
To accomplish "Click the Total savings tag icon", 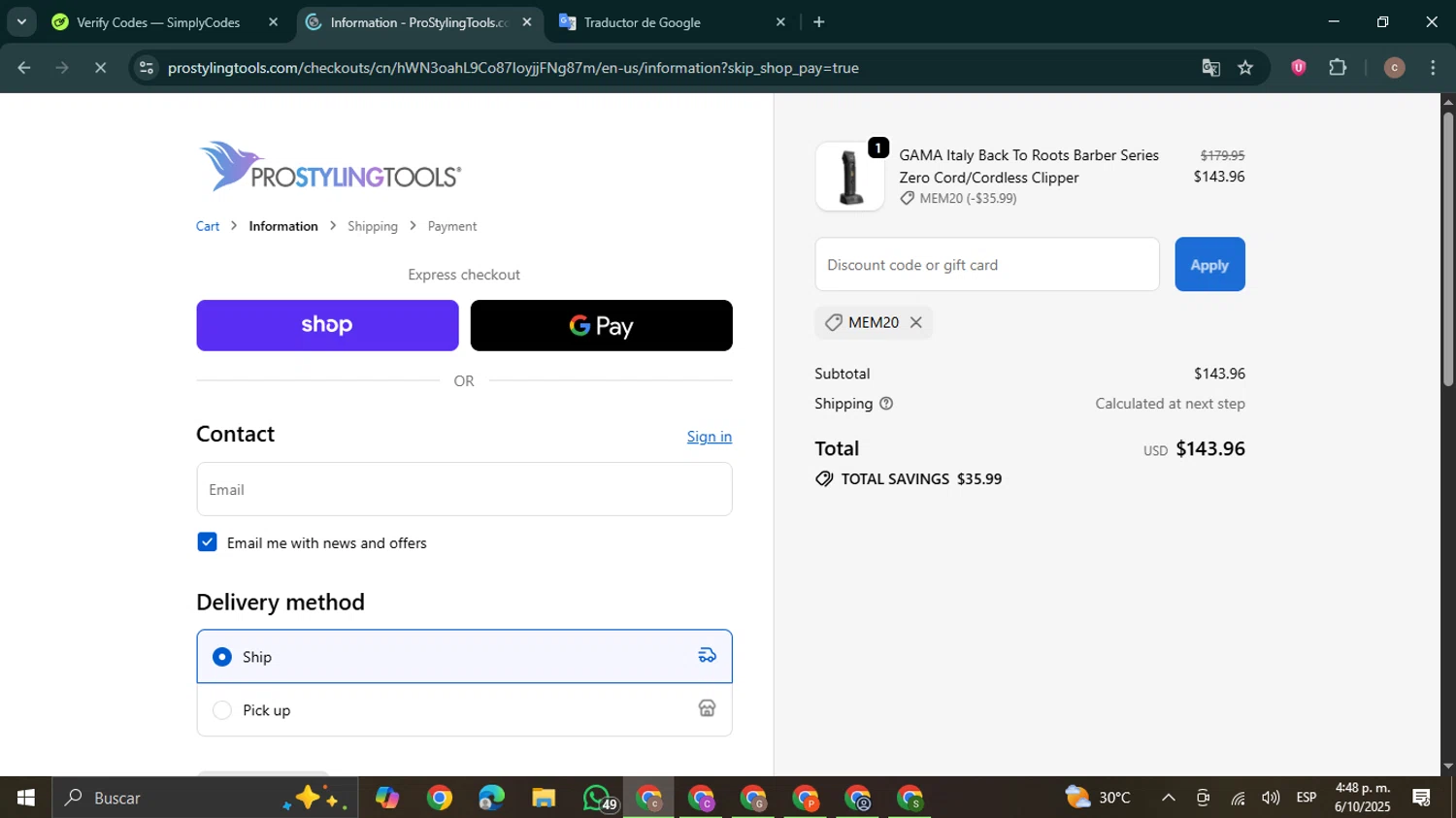I will [824, 478].
